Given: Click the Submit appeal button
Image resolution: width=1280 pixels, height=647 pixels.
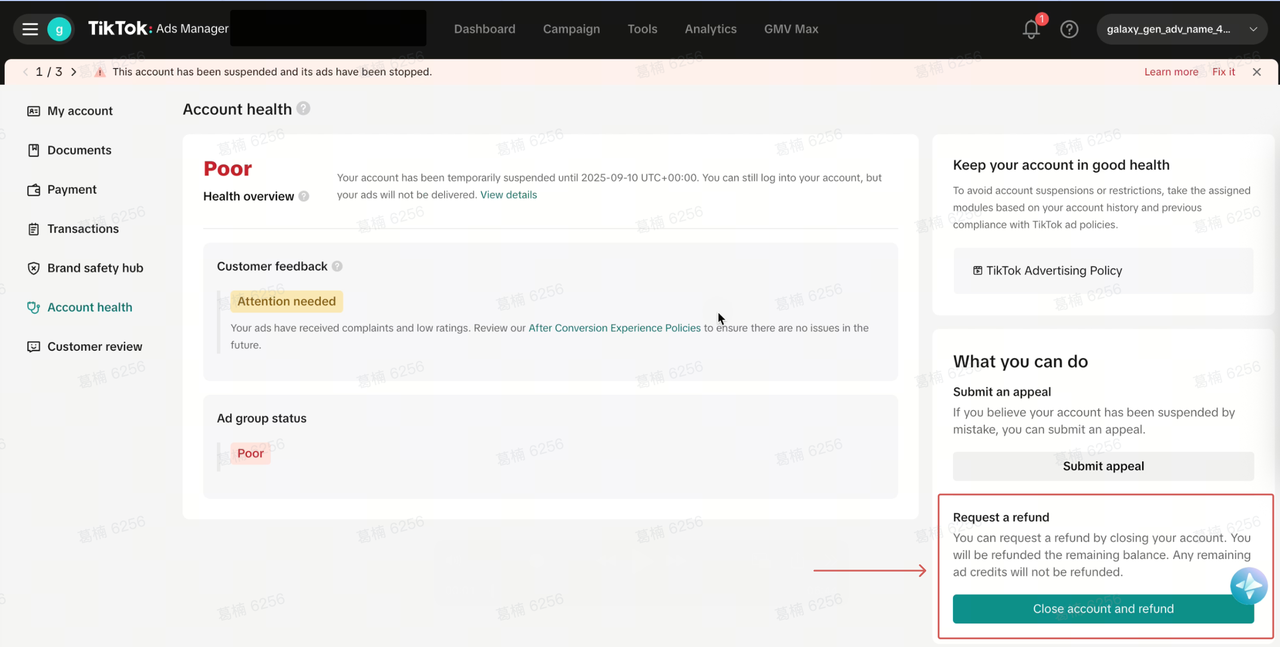Looking at the screenshot, I should click(1102, 466).
